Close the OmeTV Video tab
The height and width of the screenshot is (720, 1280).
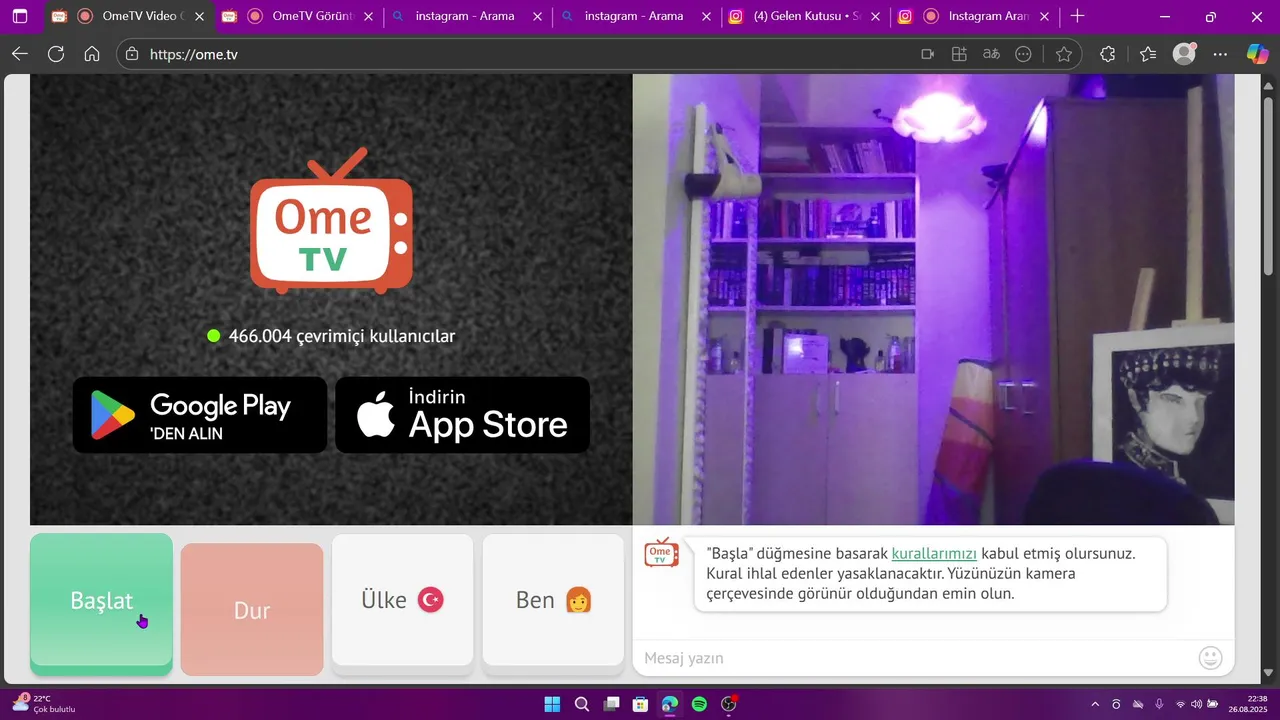point(199,16)
